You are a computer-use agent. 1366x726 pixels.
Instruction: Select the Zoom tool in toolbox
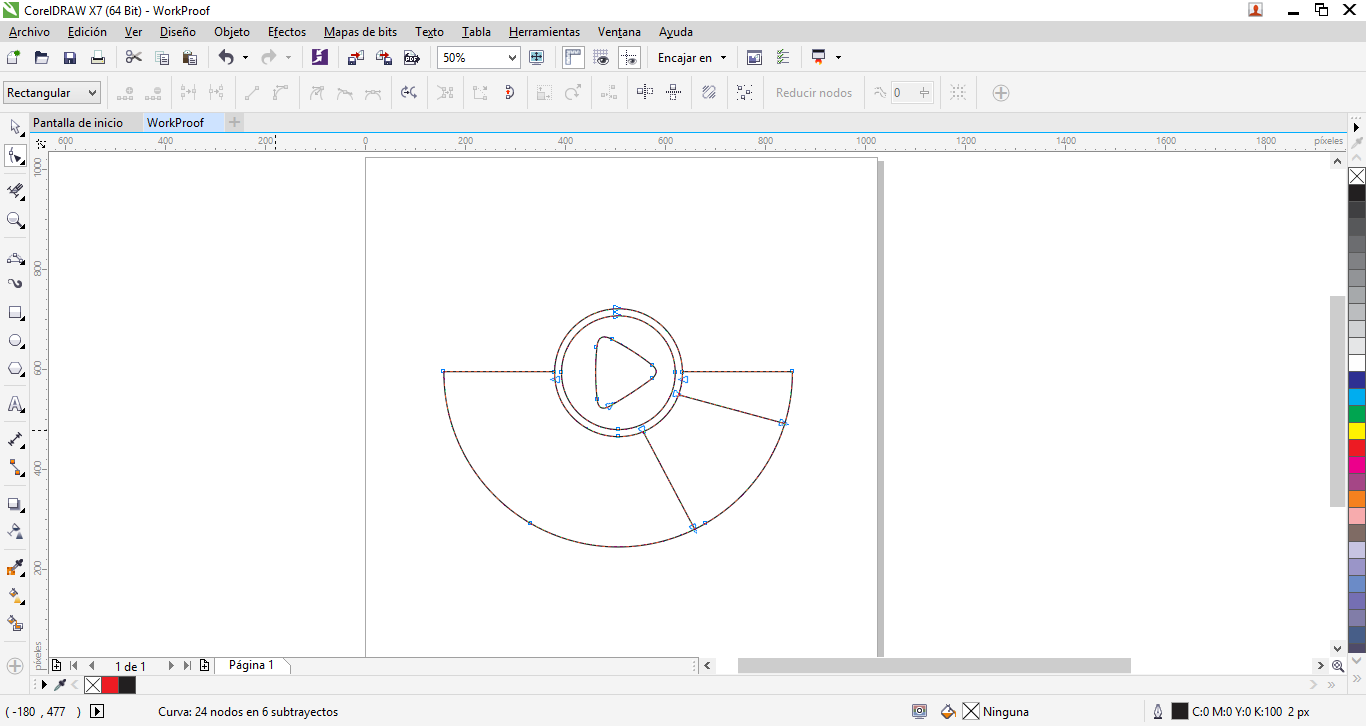(15, 220)
